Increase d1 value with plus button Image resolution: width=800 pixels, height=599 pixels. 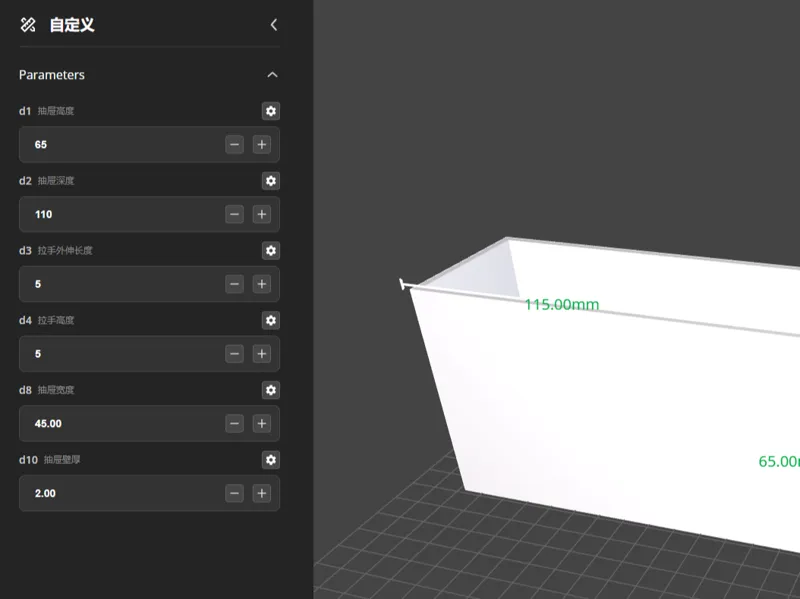[x=262, y=144]
